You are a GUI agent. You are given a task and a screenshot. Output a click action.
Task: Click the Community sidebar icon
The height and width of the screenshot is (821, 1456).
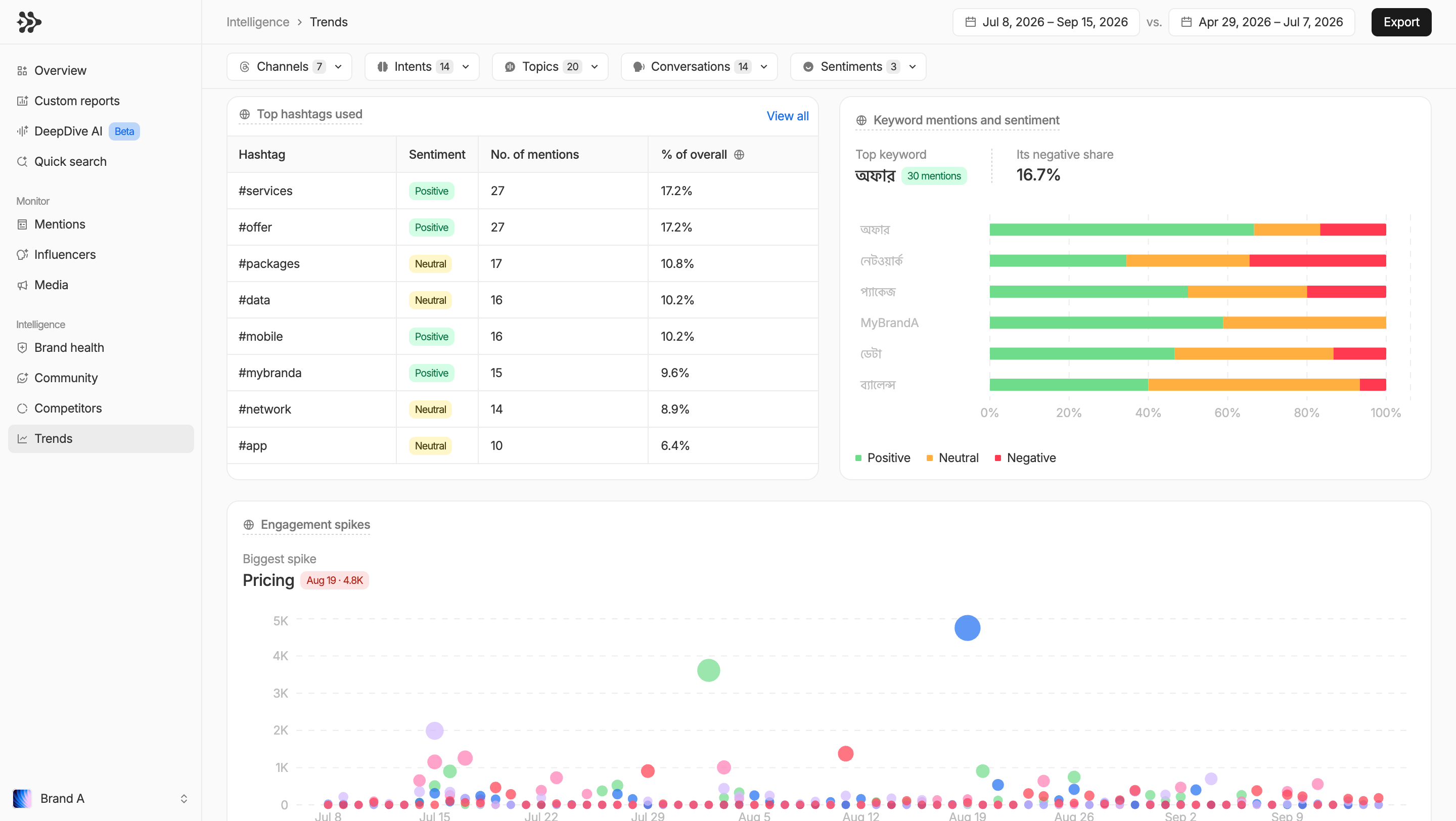coord(22,378)
